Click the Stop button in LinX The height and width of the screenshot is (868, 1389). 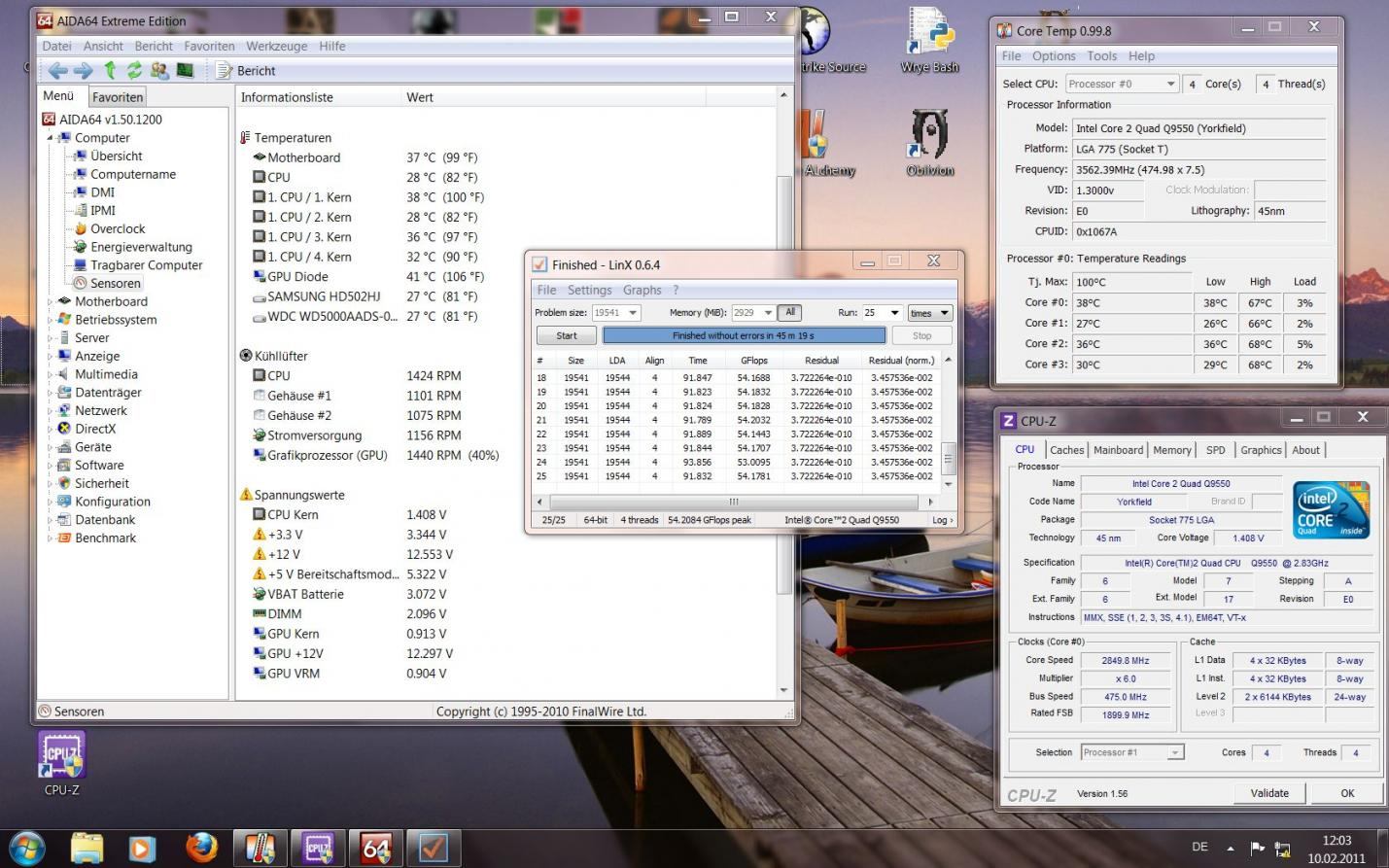click(921, 335)
